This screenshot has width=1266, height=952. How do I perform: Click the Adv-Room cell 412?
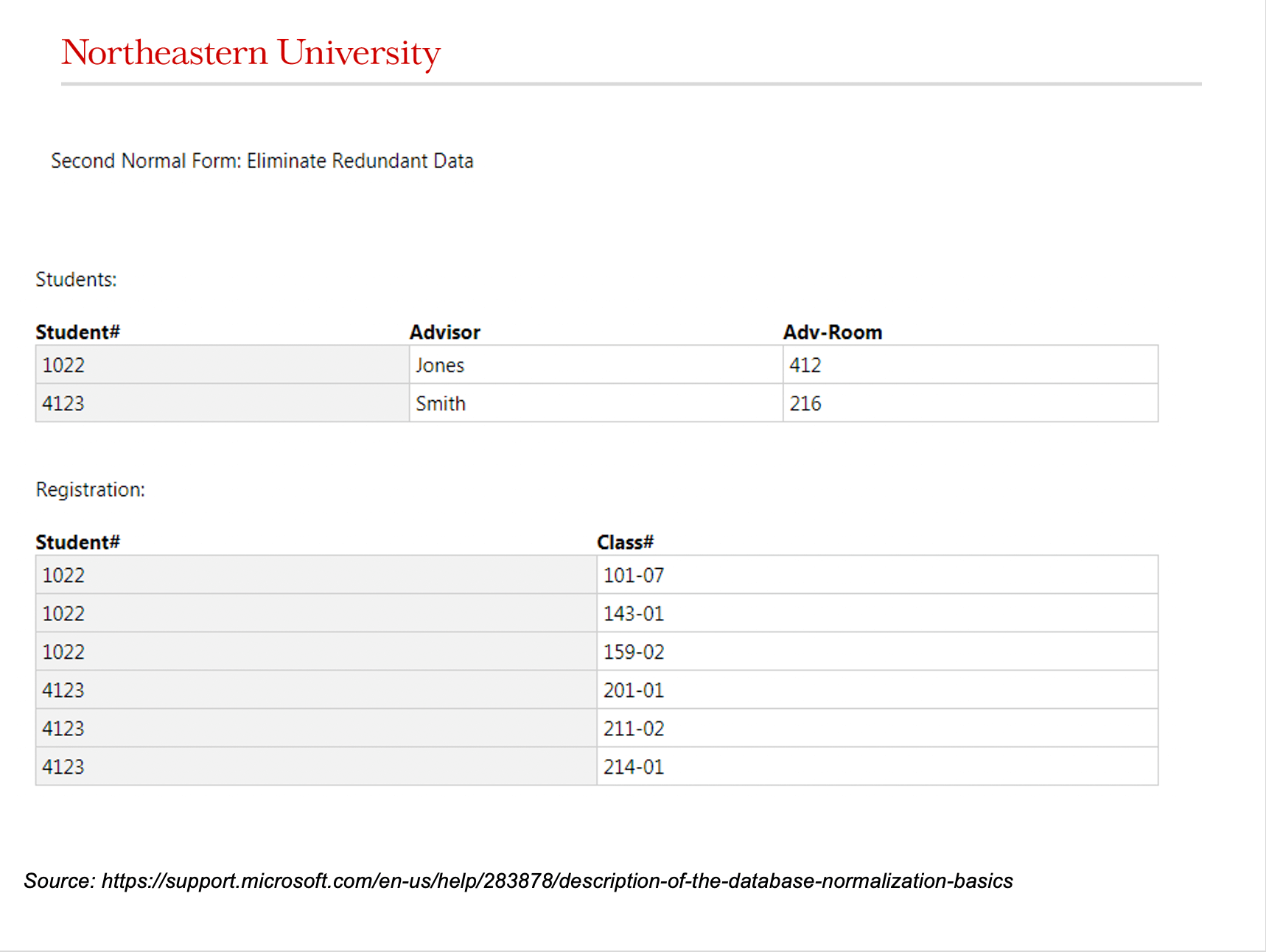(x=971, y=365)
